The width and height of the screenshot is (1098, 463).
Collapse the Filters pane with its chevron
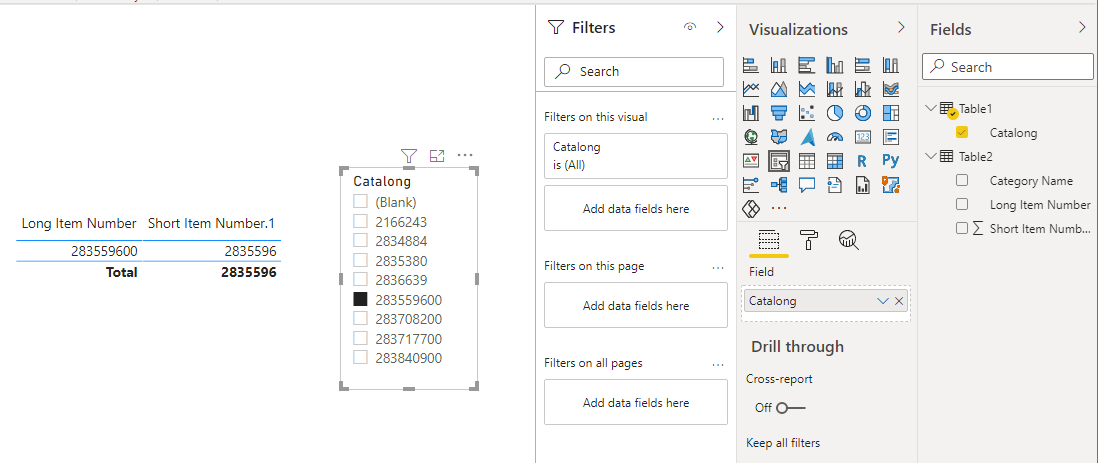pos(720,27)
